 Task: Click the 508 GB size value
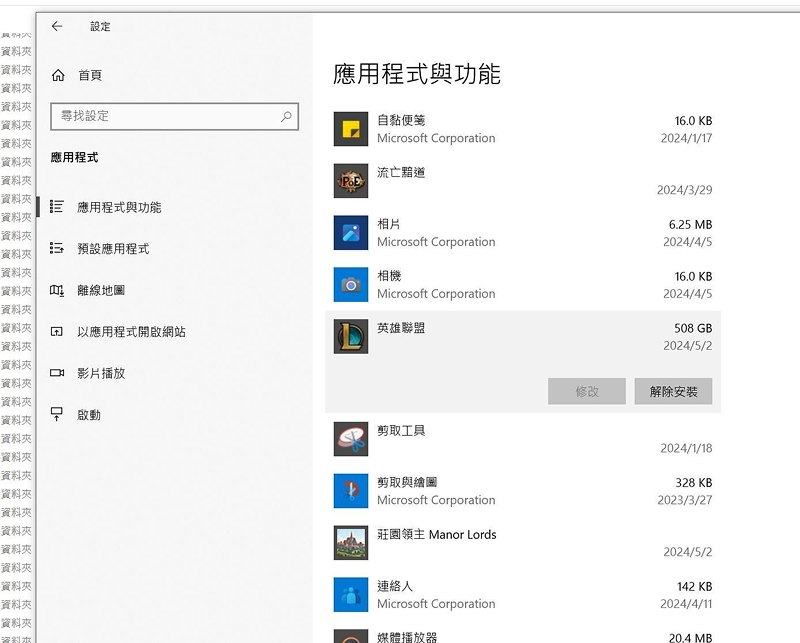tap(693, 328)
